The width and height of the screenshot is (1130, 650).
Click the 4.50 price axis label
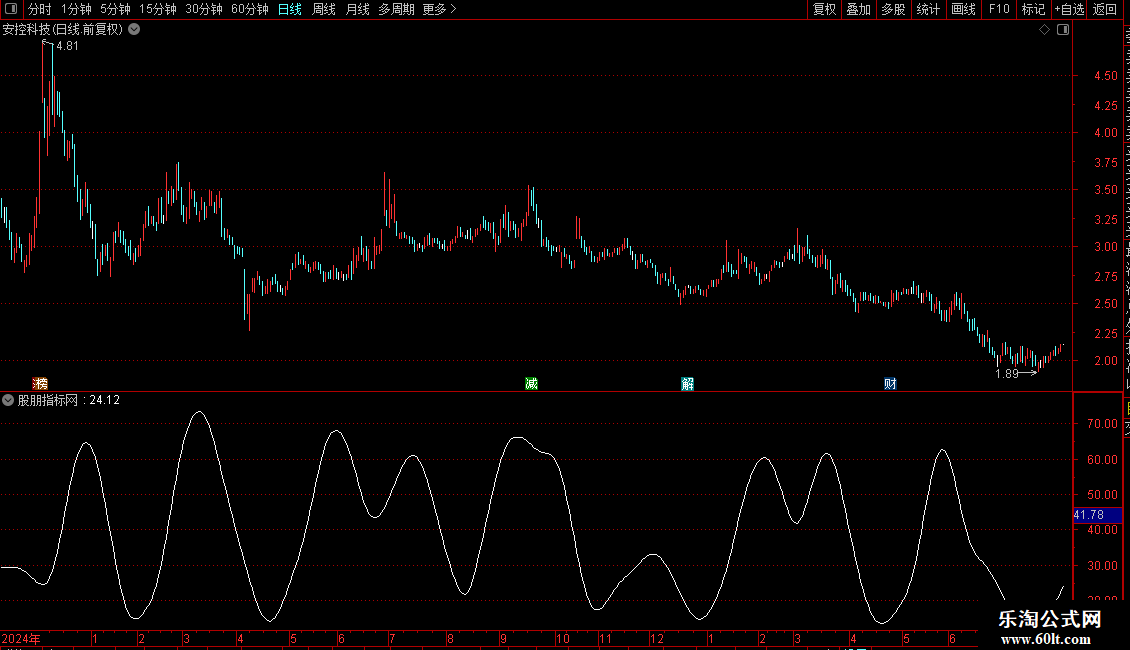[x=1105, y=76]
